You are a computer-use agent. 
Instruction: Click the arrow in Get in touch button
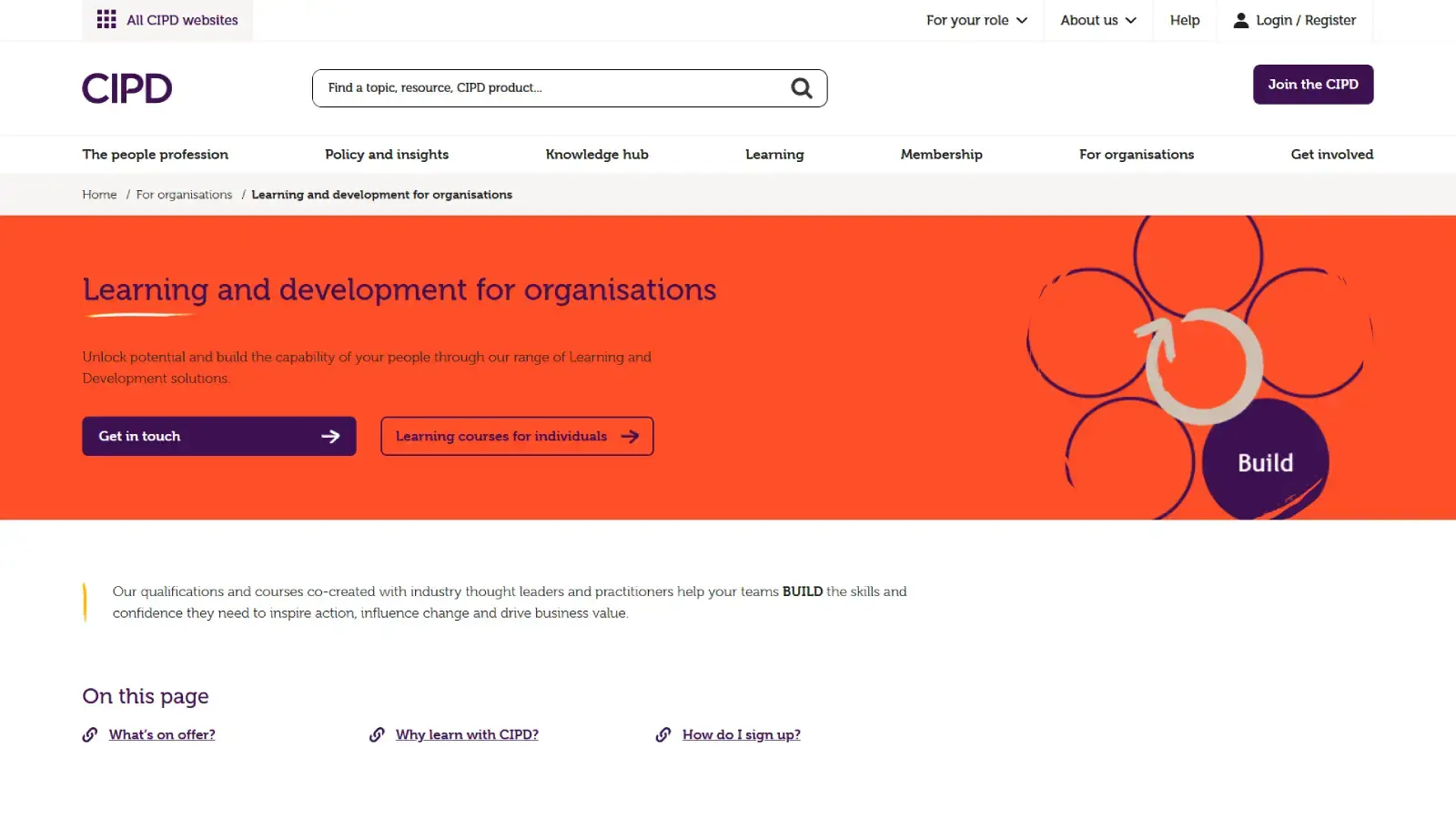pos(330,437)
